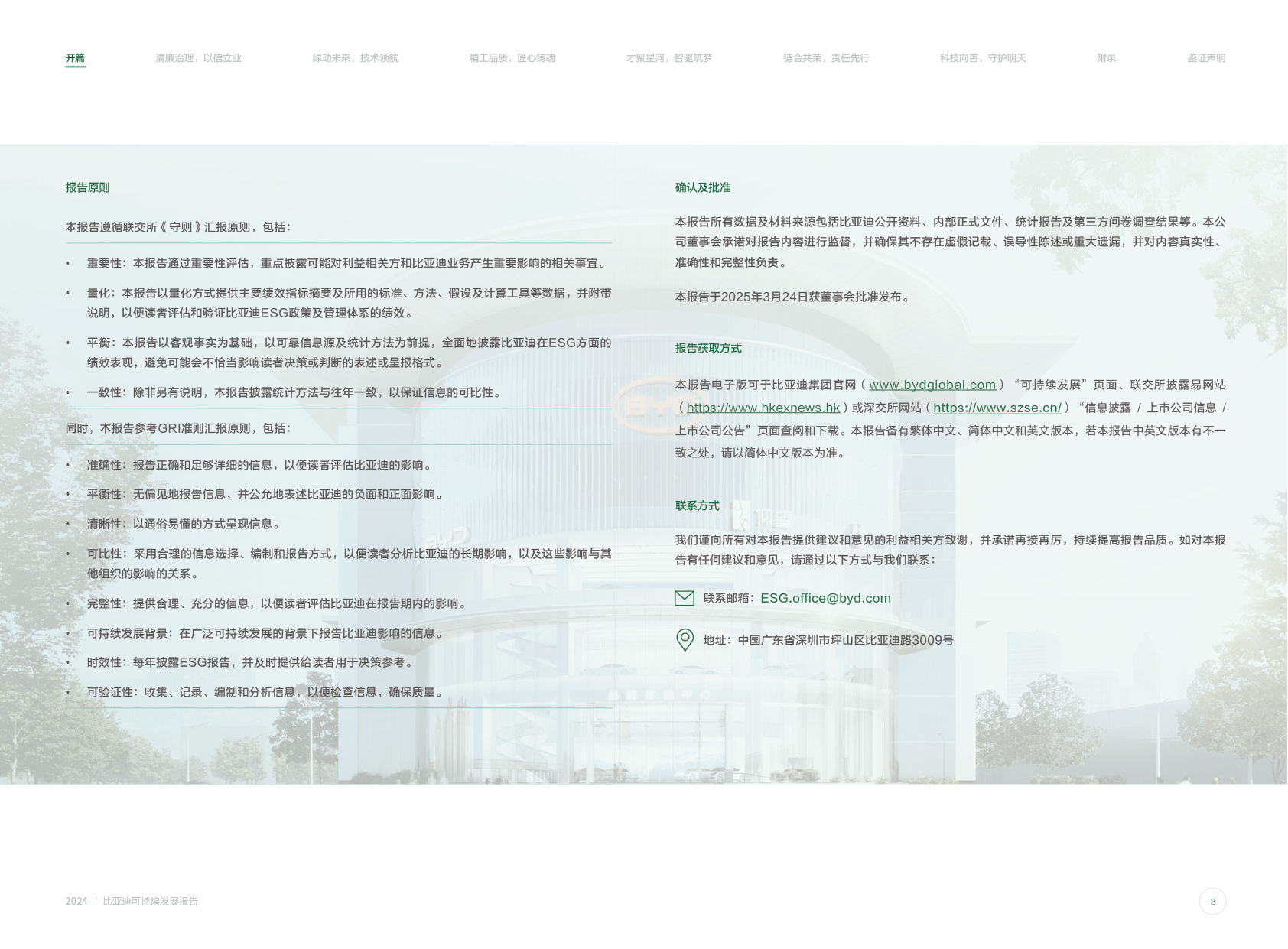Go to 精工品质，匠心铸魂 section
Image resolution: width=1288 pixels, height=949 pixels.
pyautogui.click(x=512, y=58)
